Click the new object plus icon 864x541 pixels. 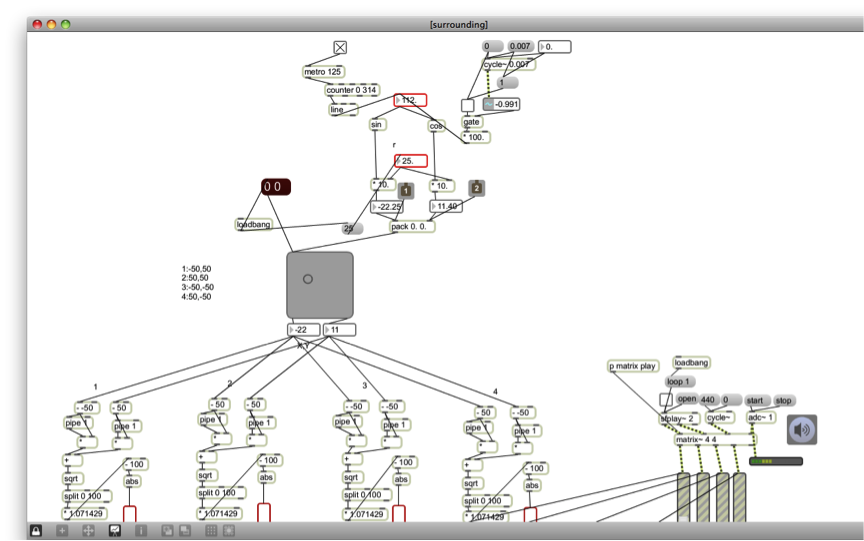coord(62,530)
